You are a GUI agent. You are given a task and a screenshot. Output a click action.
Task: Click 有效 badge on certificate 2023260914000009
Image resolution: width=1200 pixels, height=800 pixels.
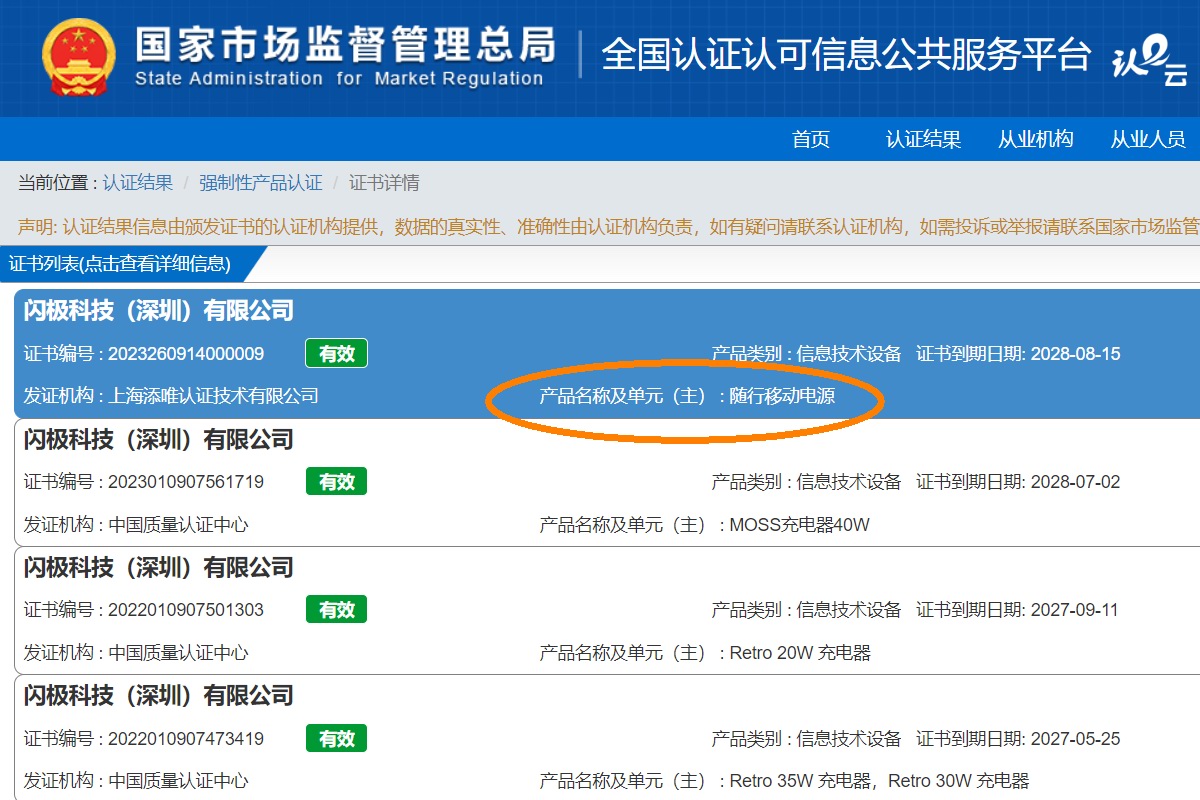[x=336, y=353]
